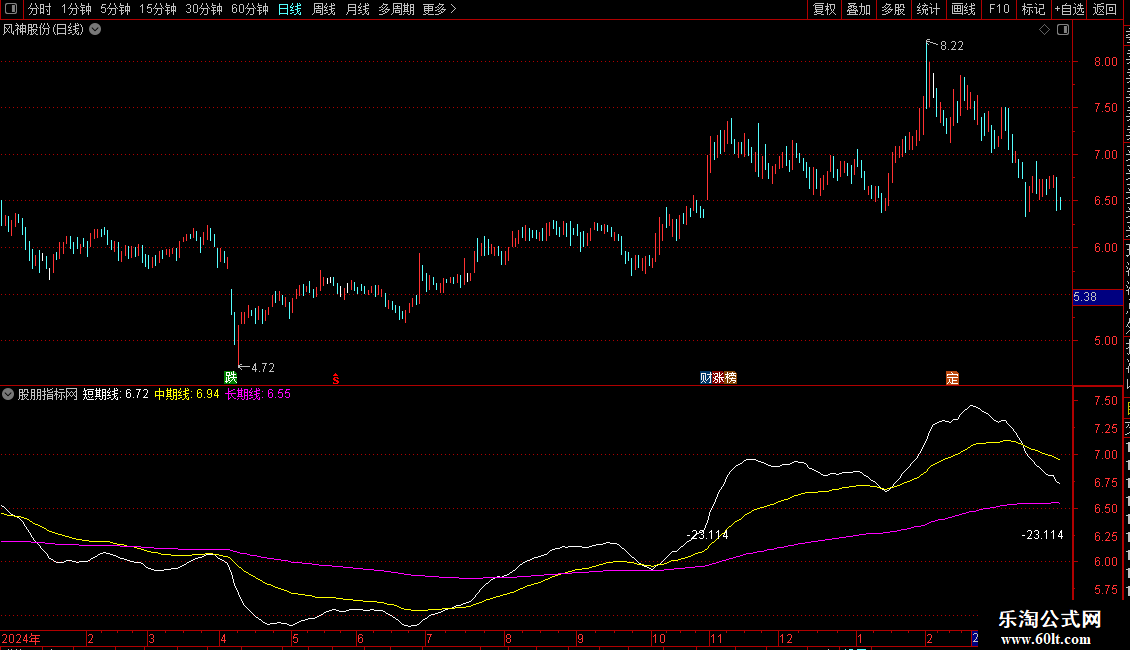
Task: Open F10 company information
Action: [998, 9]
